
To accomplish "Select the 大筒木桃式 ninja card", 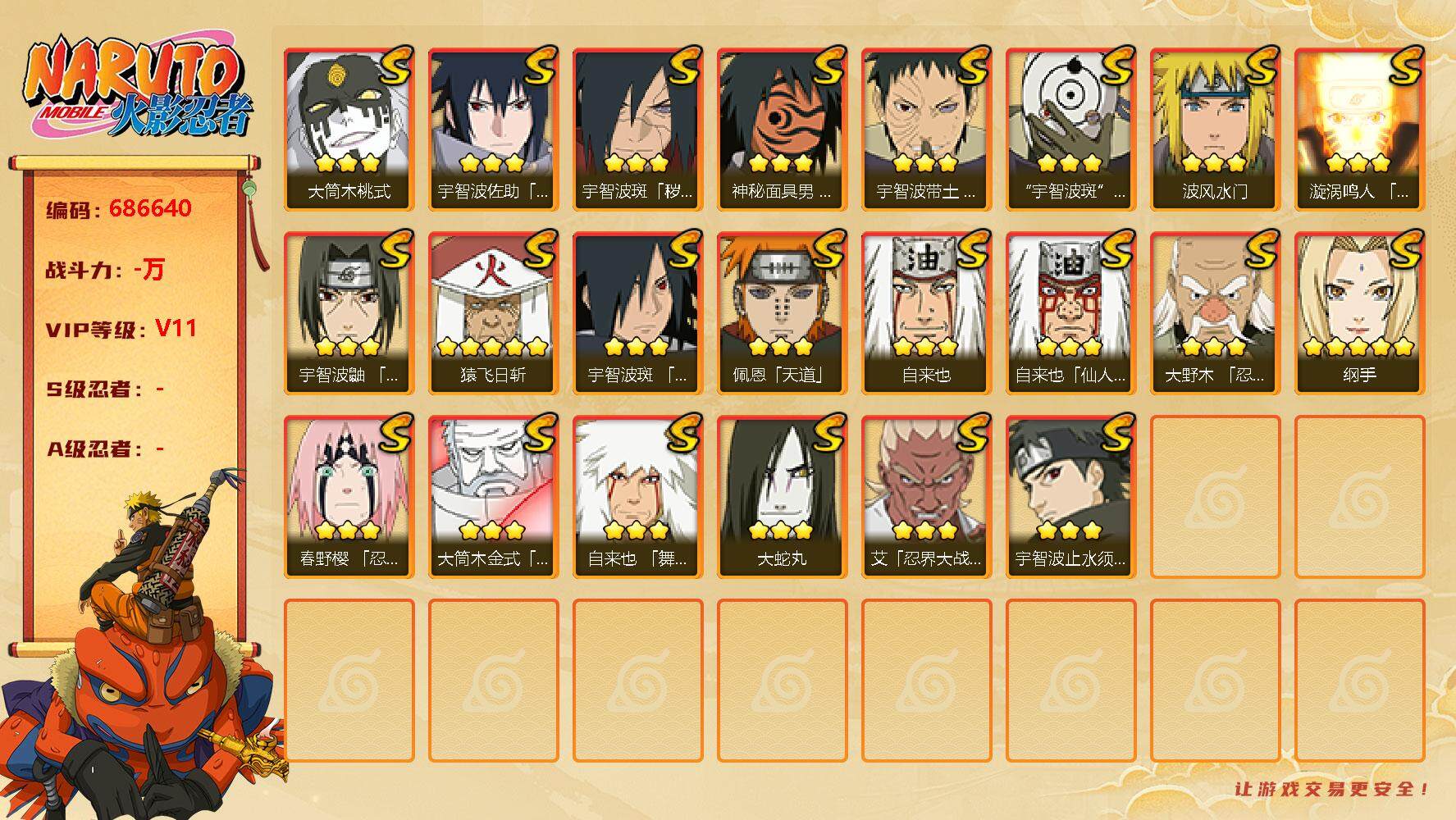I will point(349,130).
